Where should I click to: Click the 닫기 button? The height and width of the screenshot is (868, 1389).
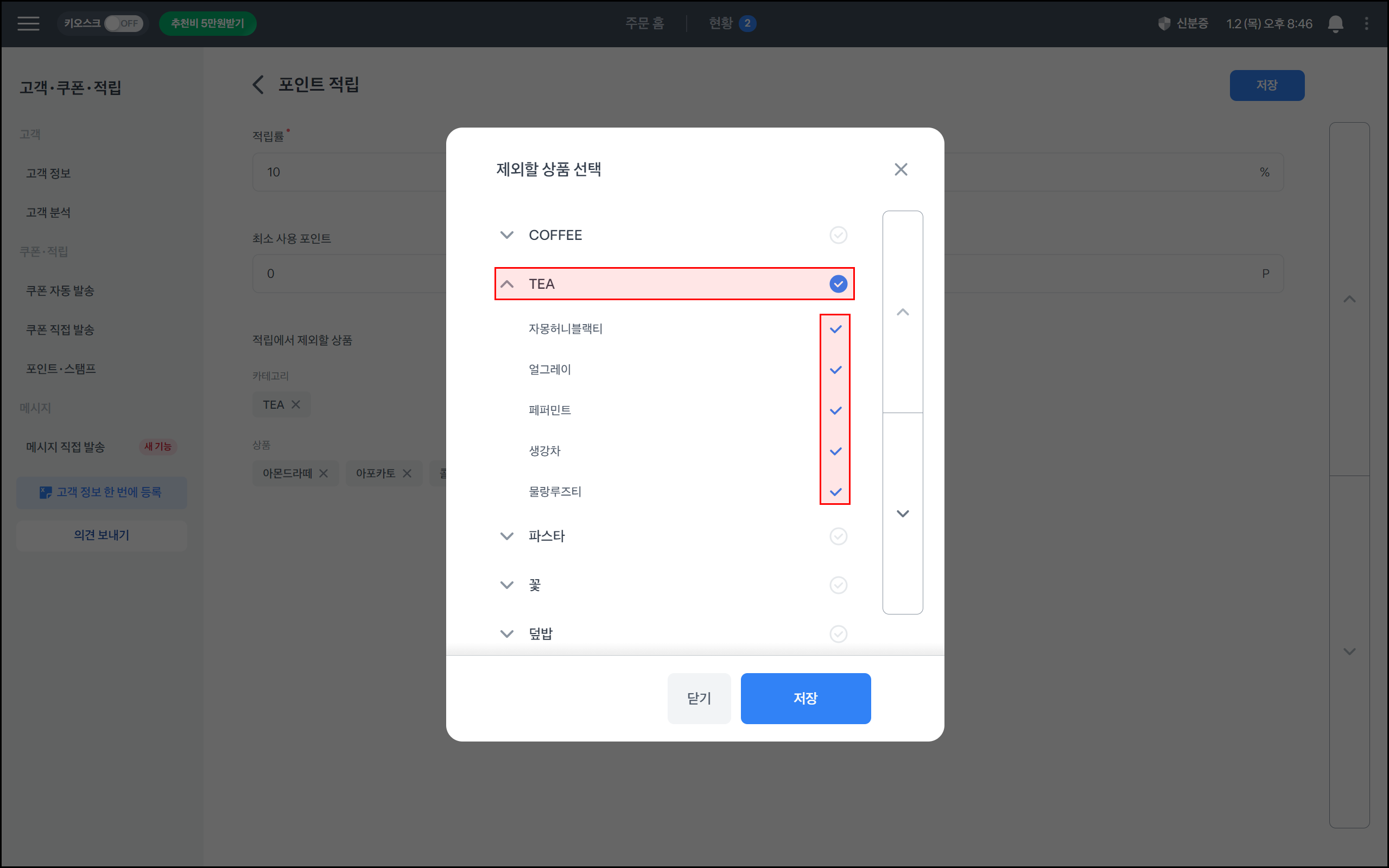(699, 698)
